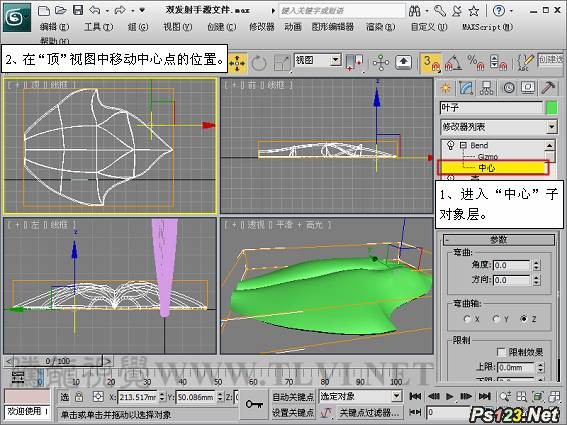Image resolution: width=567 pixels, height=425 pixels.
Task: Click the 设置关键点 button
Action: (293, 412)
